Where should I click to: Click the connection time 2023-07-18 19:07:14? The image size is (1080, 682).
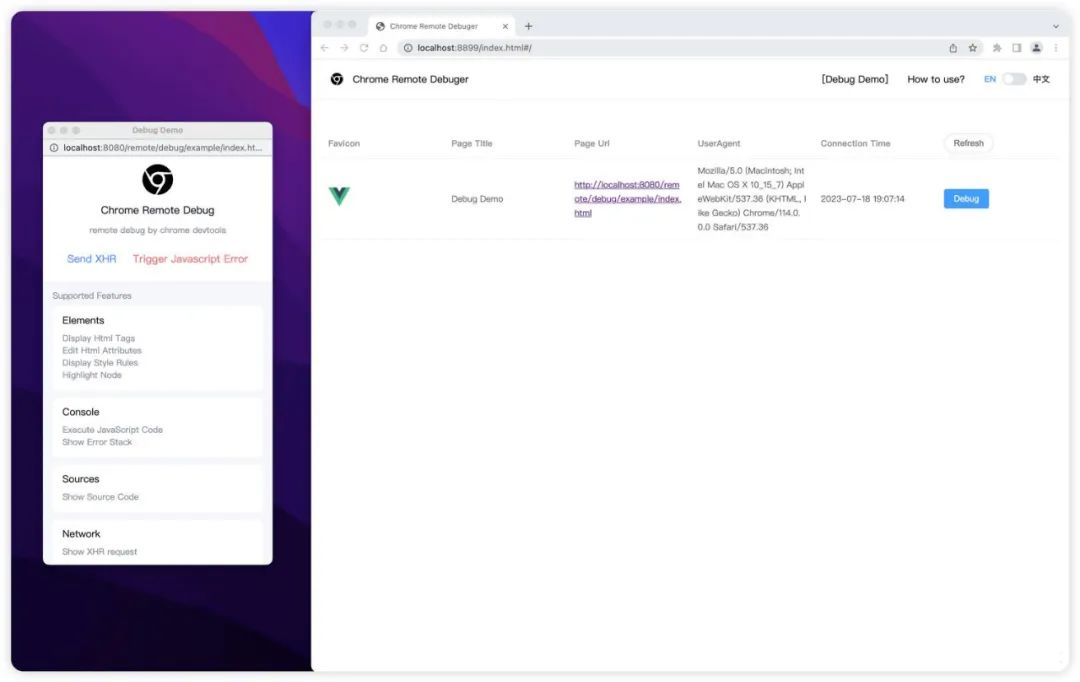point(862,199)
